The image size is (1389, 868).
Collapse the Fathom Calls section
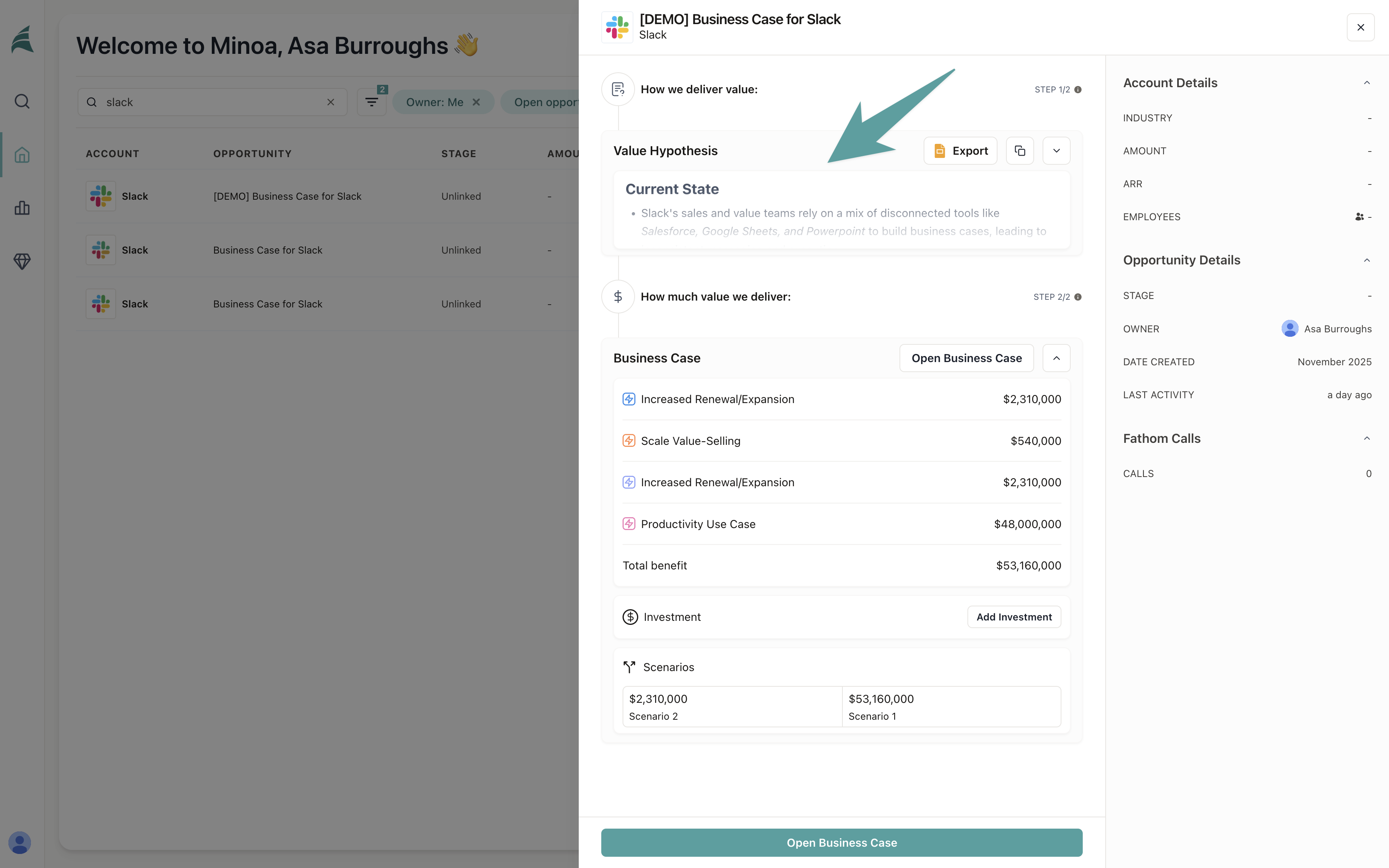coord(1366,438)
